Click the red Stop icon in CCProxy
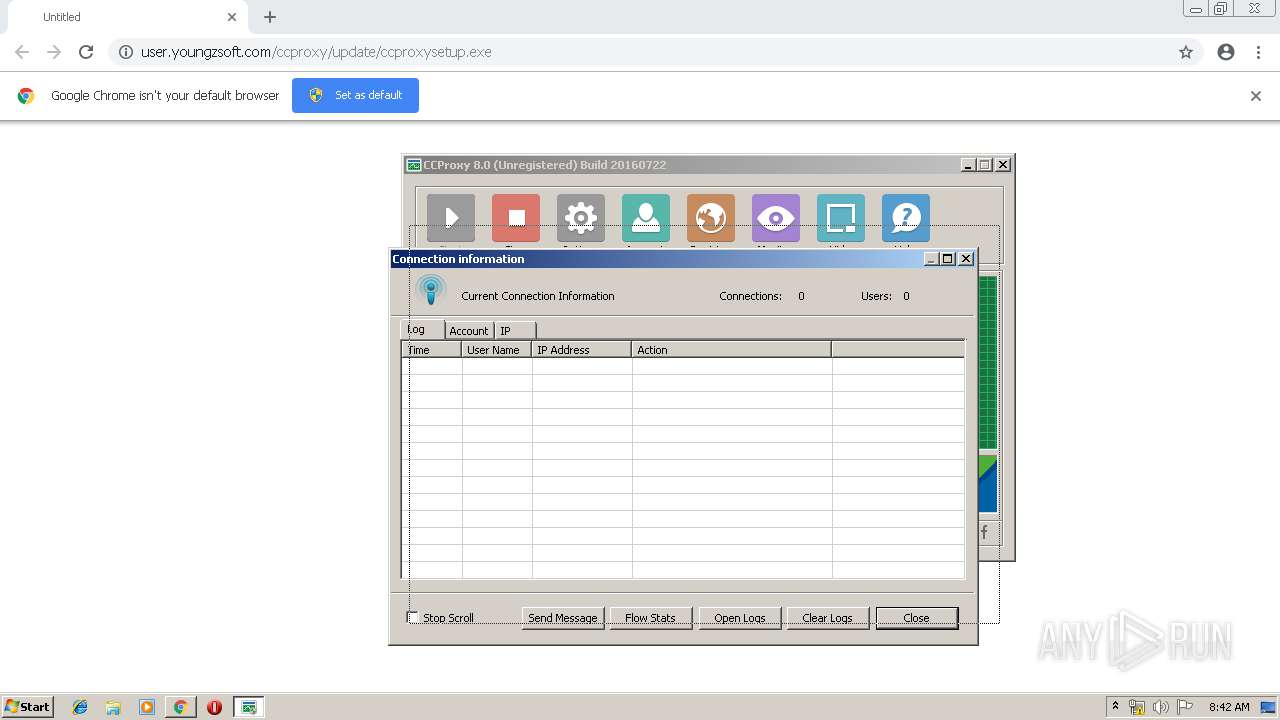This screenshot has height=720, width=1280. 516,218
